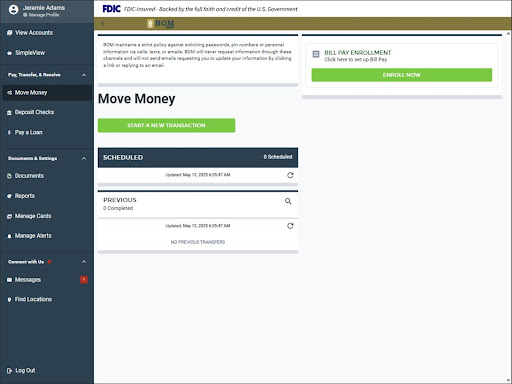Refresh the Previous transfers list

pyautogui.click(x=290, y=226)
